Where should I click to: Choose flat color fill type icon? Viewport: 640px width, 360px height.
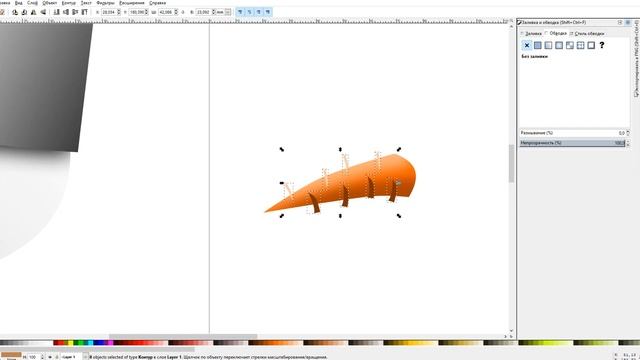pyautogui.click(x=538, y=45)
